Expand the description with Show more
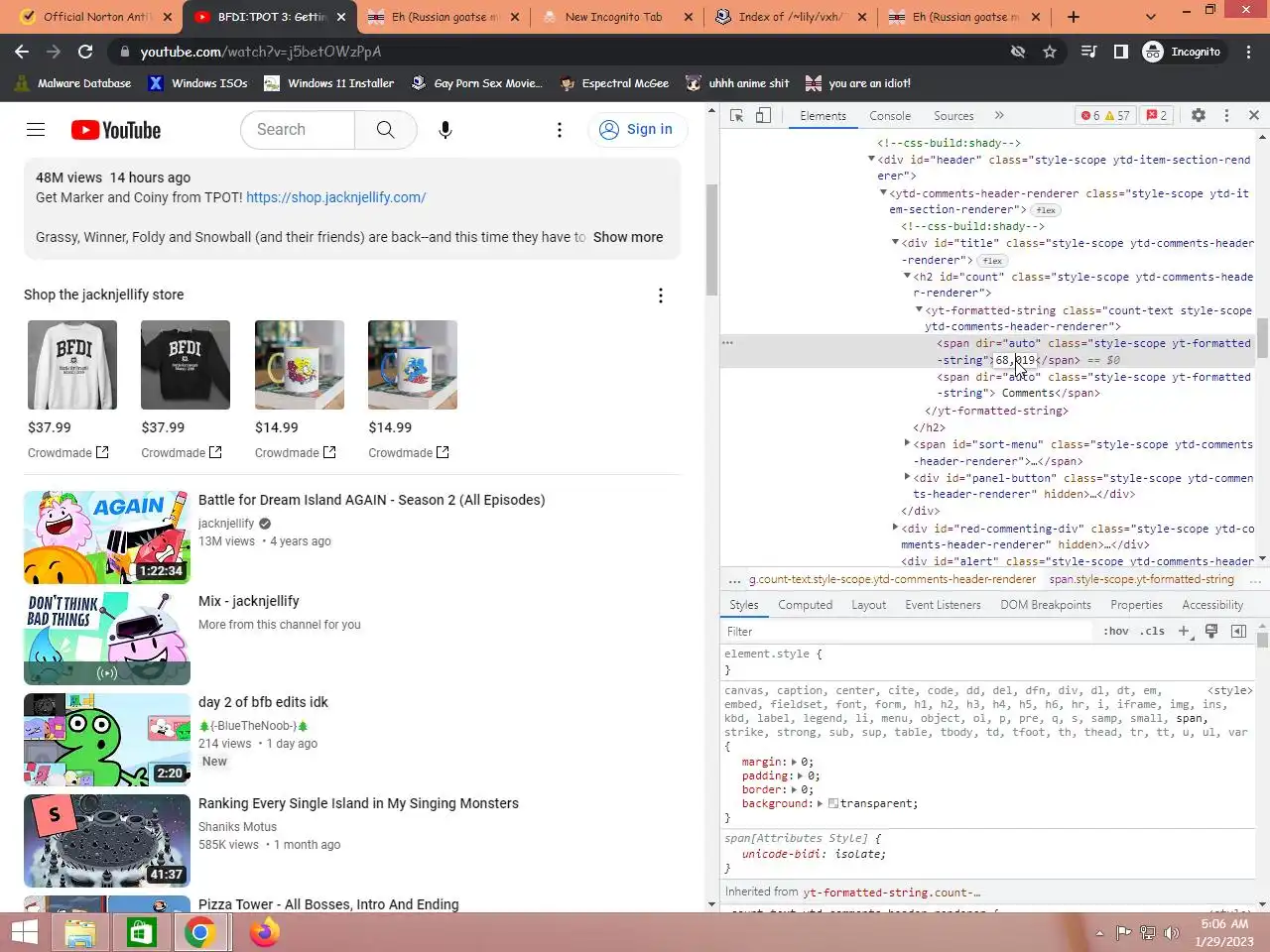Image resolution: width=1270 pixels, height=952 pixels. (628, 237)
